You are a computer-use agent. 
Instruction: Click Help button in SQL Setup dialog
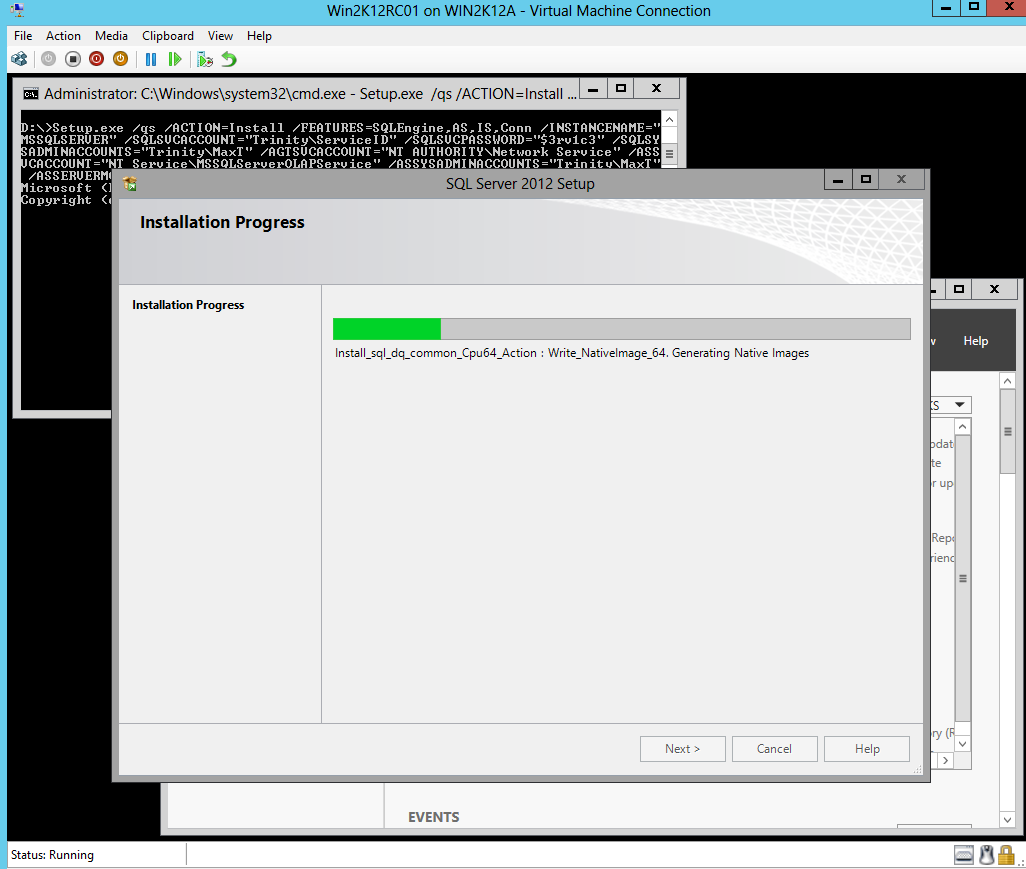pyautogui.click(x=867, y=749)
